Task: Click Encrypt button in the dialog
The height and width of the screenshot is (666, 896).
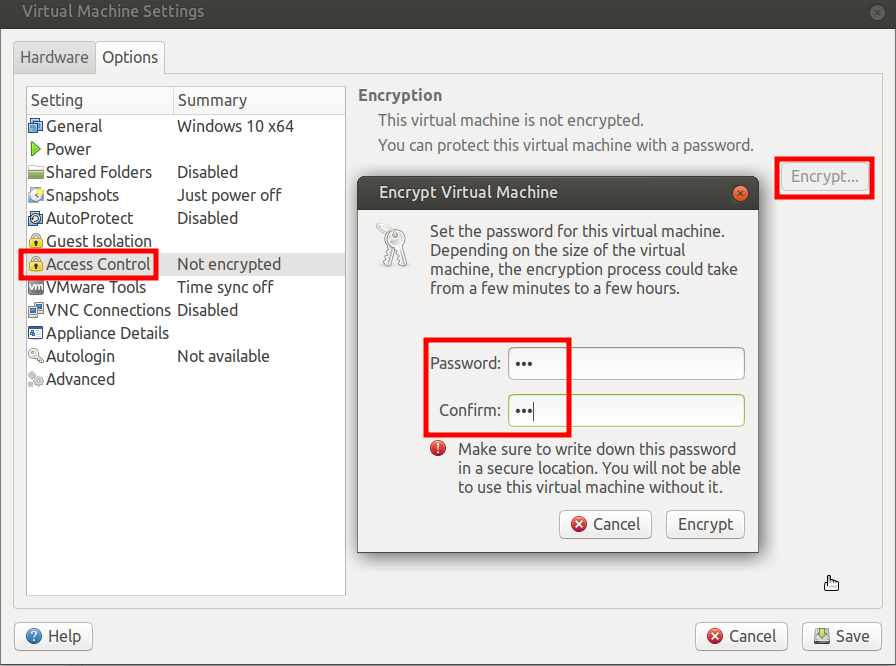Action: point(705,524)
